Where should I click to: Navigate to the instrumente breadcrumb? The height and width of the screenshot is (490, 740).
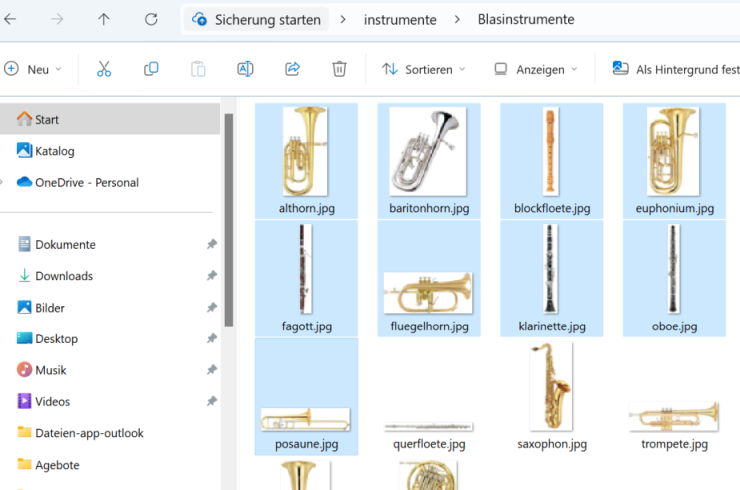tap(400, 20)
